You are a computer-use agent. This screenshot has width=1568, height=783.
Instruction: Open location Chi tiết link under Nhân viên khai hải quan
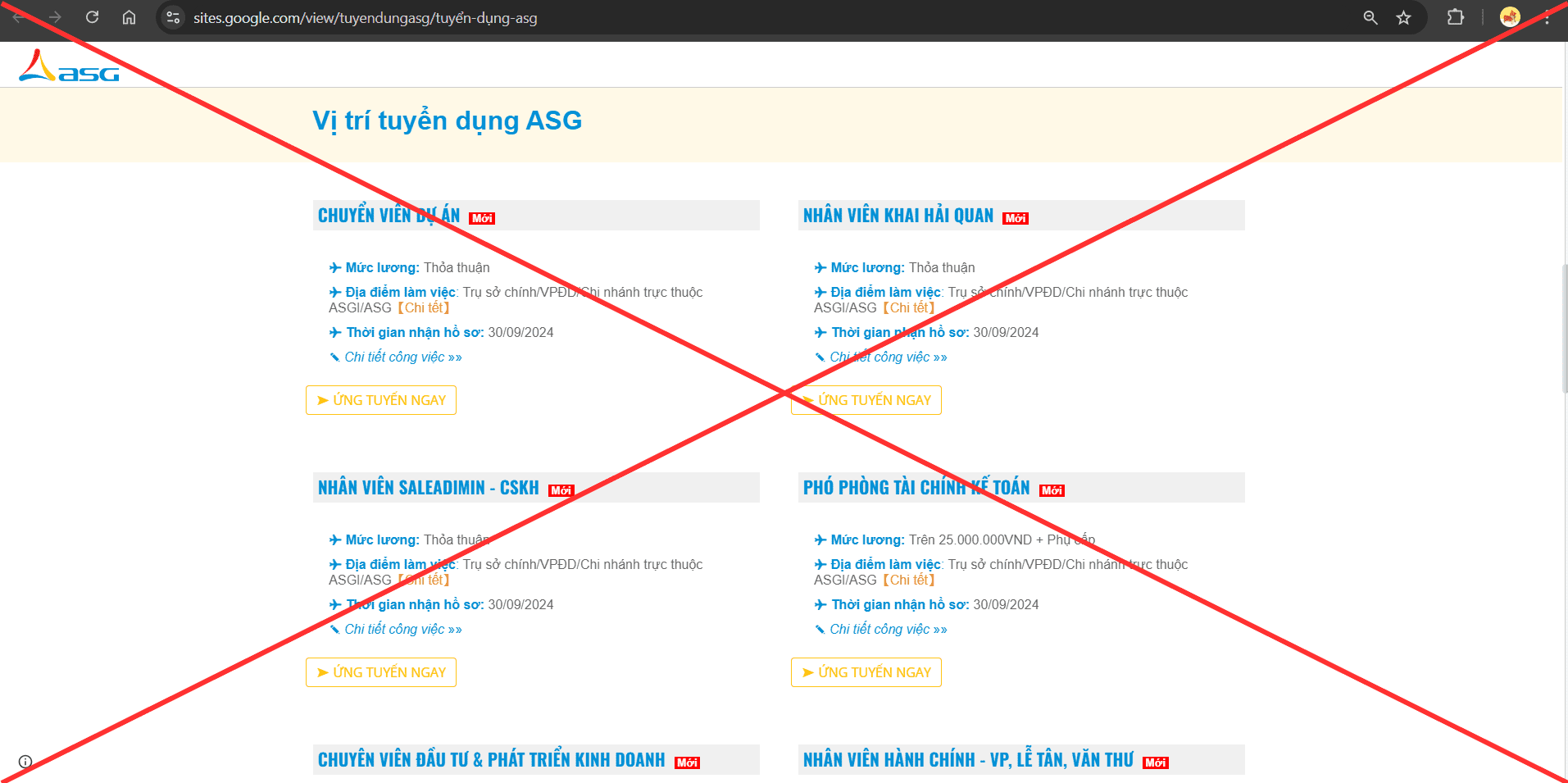pos(910,308)
